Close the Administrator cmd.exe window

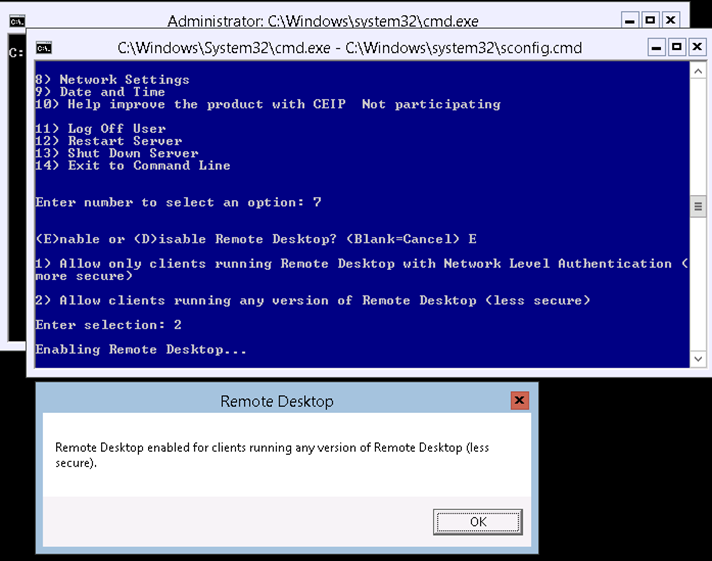(670, 20)
